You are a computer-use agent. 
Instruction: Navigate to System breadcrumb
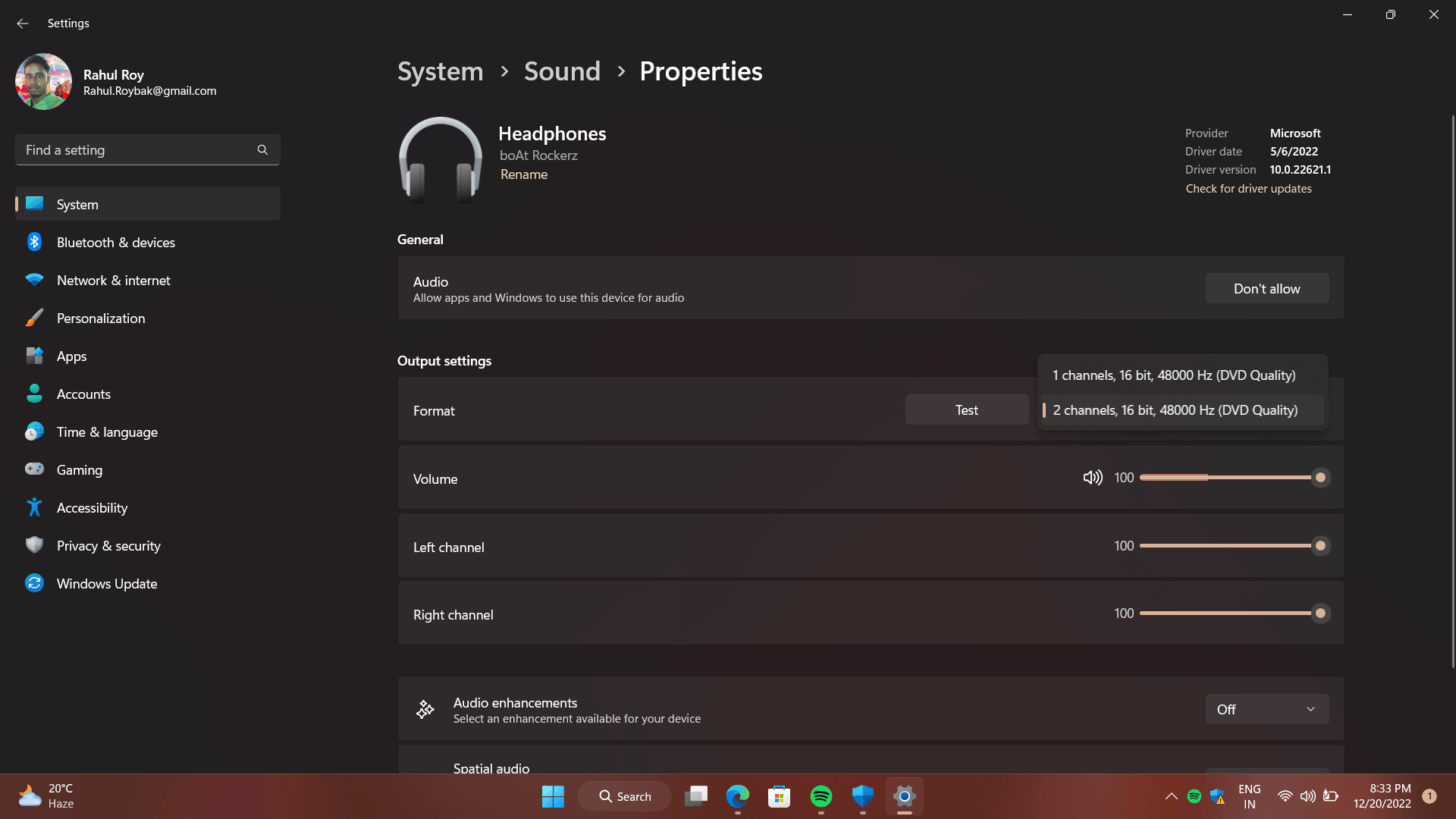coord(440,71)
